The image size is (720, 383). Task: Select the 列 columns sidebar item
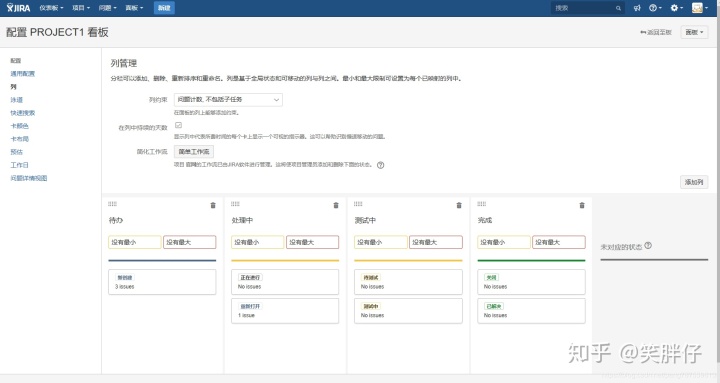click(x=13, y=86)
